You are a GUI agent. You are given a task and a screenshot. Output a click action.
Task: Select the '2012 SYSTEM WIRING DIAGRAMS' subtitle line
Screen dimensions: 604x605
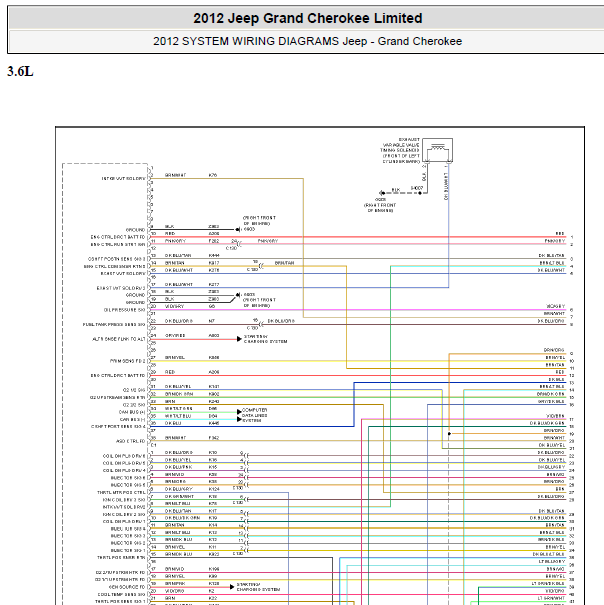308,41
